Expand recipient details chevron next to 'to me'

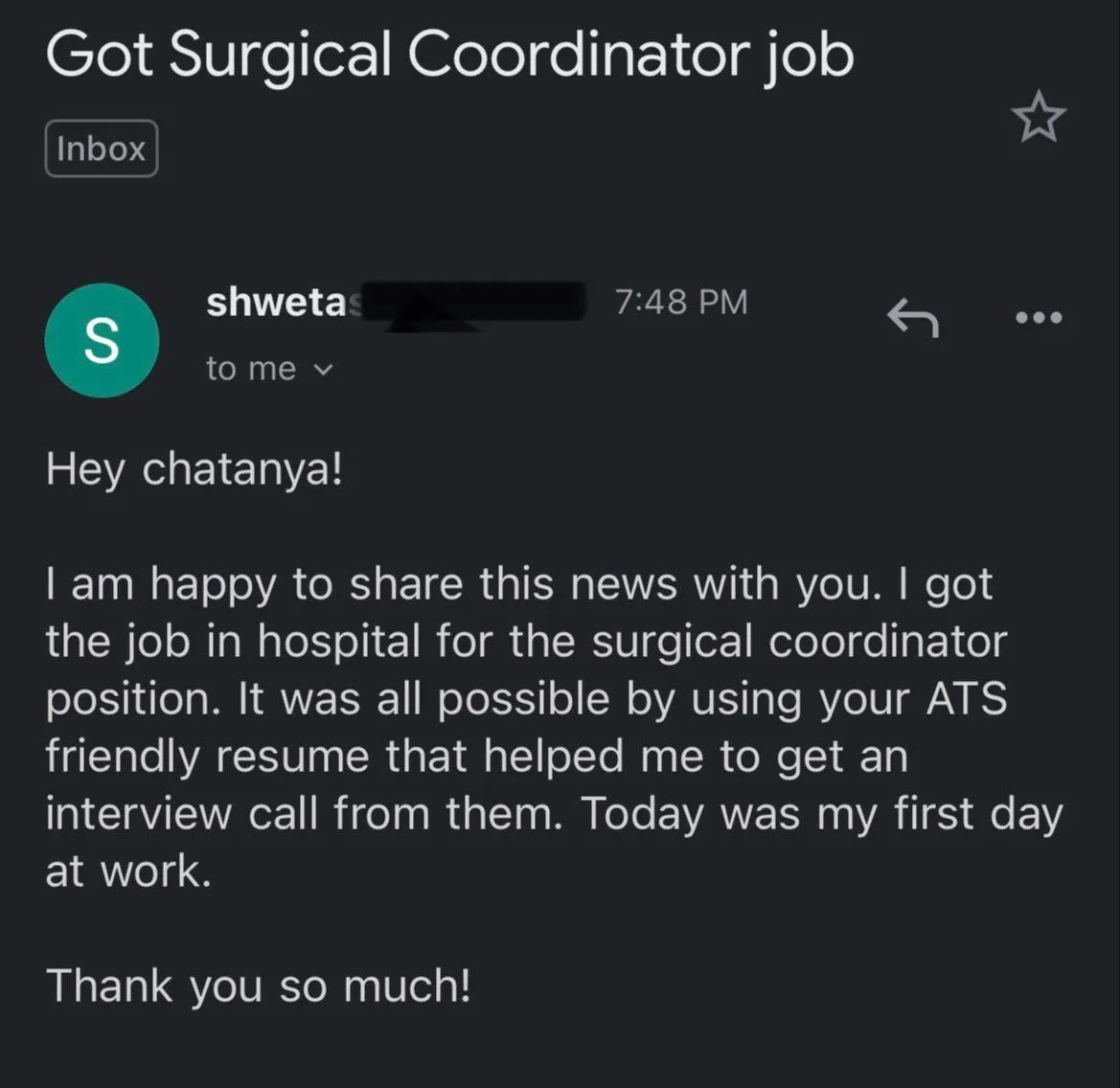[324, 369]
